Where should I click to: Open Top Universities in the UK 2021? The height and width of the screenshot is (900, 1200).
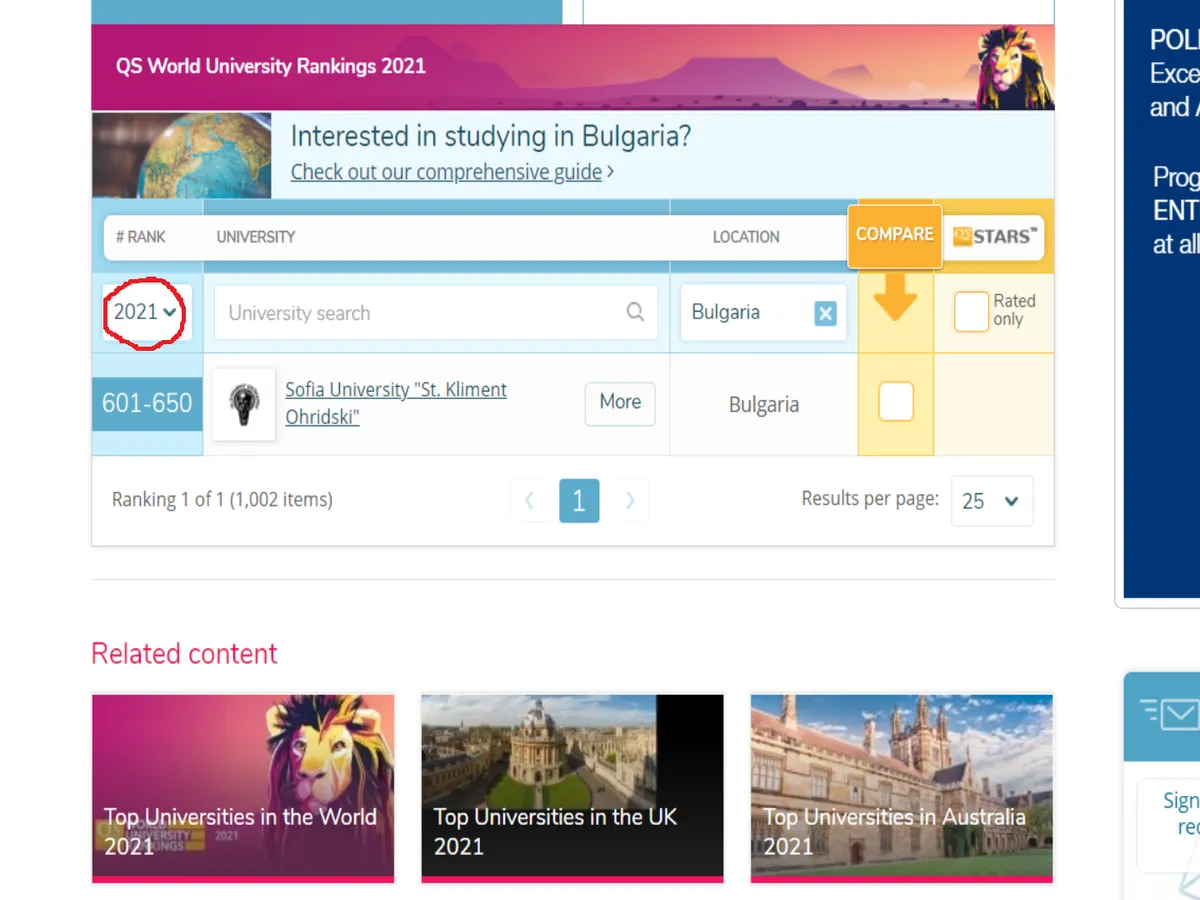[572, 788]
